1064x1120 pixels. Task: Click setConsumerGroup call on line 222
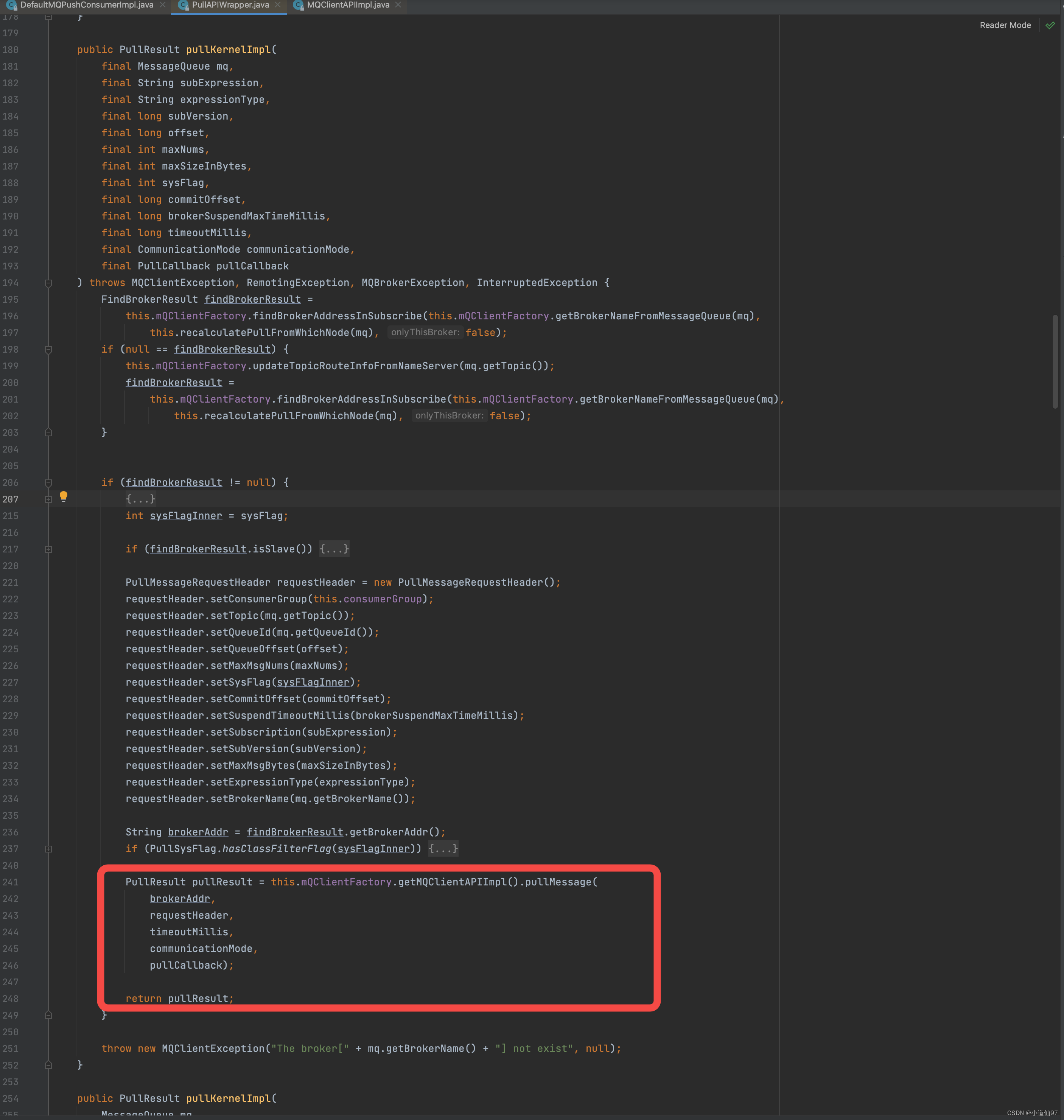259,599
